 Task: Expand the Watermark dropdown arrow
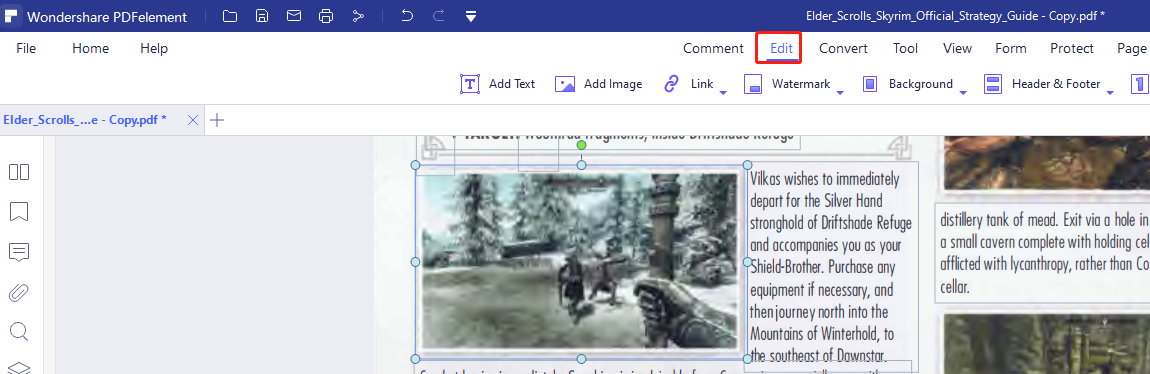click(x=840, y=92)
